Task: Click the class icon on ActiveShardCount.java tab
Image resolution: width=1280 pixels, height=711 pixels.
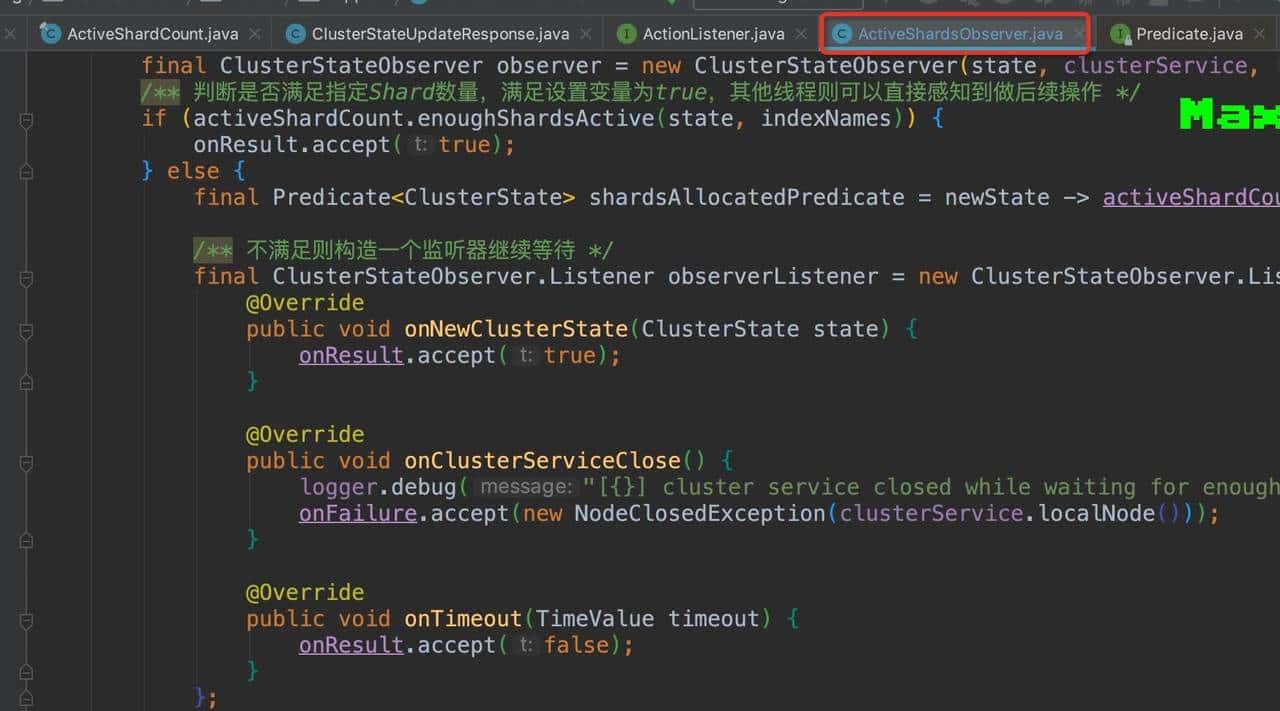Action: 50,33
